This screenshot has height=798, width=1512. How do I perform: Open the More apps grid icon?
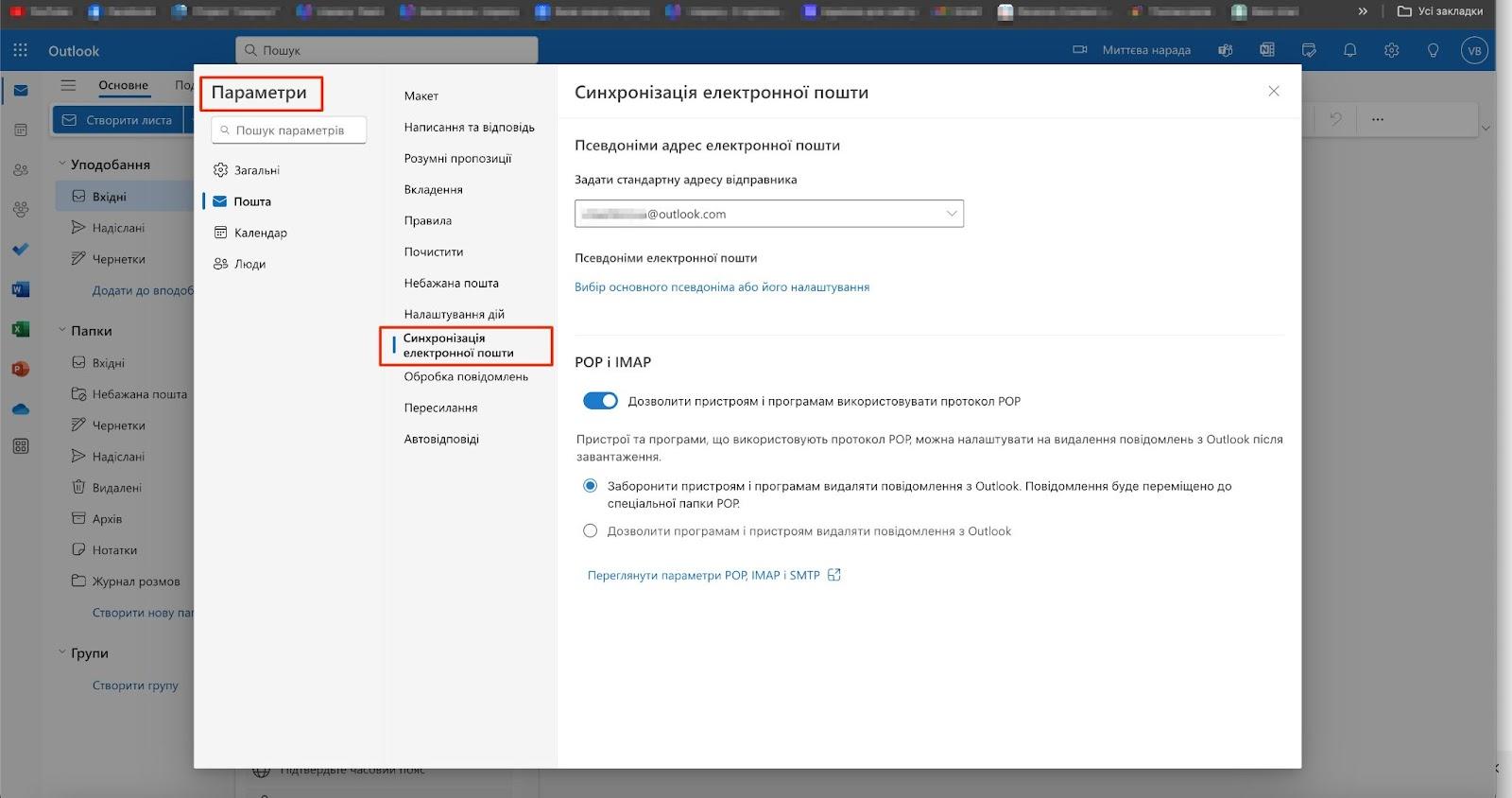click(x=21, y=446)
